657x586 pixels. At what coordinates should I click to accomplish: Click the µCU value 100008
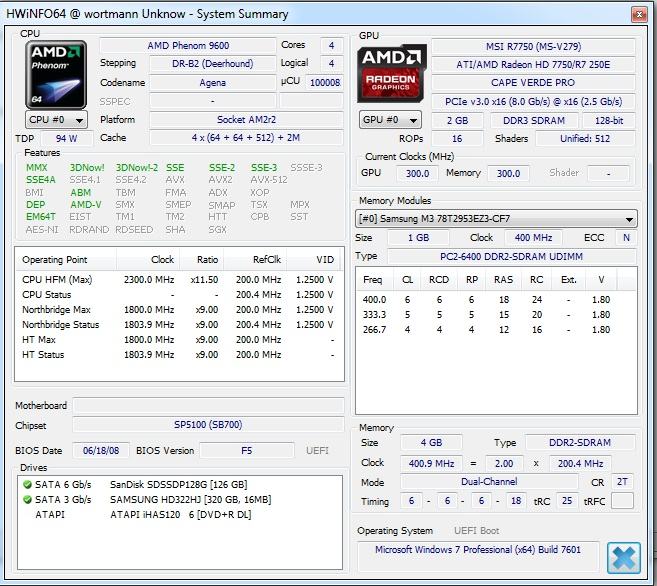point(325,83)
